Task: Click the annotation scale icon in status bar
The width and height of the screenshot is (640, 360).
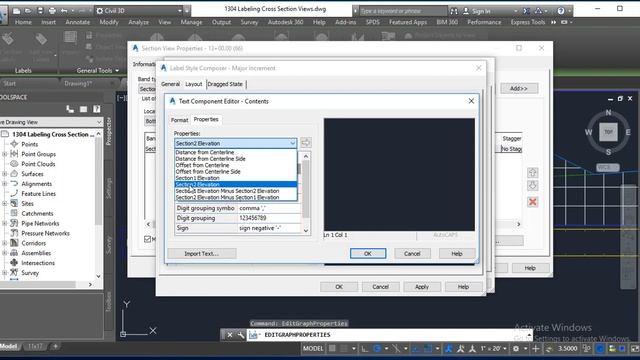Action: click(x=472, y=349)
